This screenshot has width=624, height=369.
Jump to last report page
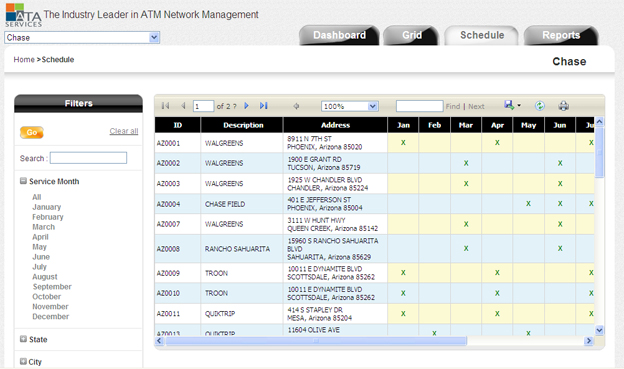tap(263, 106)
